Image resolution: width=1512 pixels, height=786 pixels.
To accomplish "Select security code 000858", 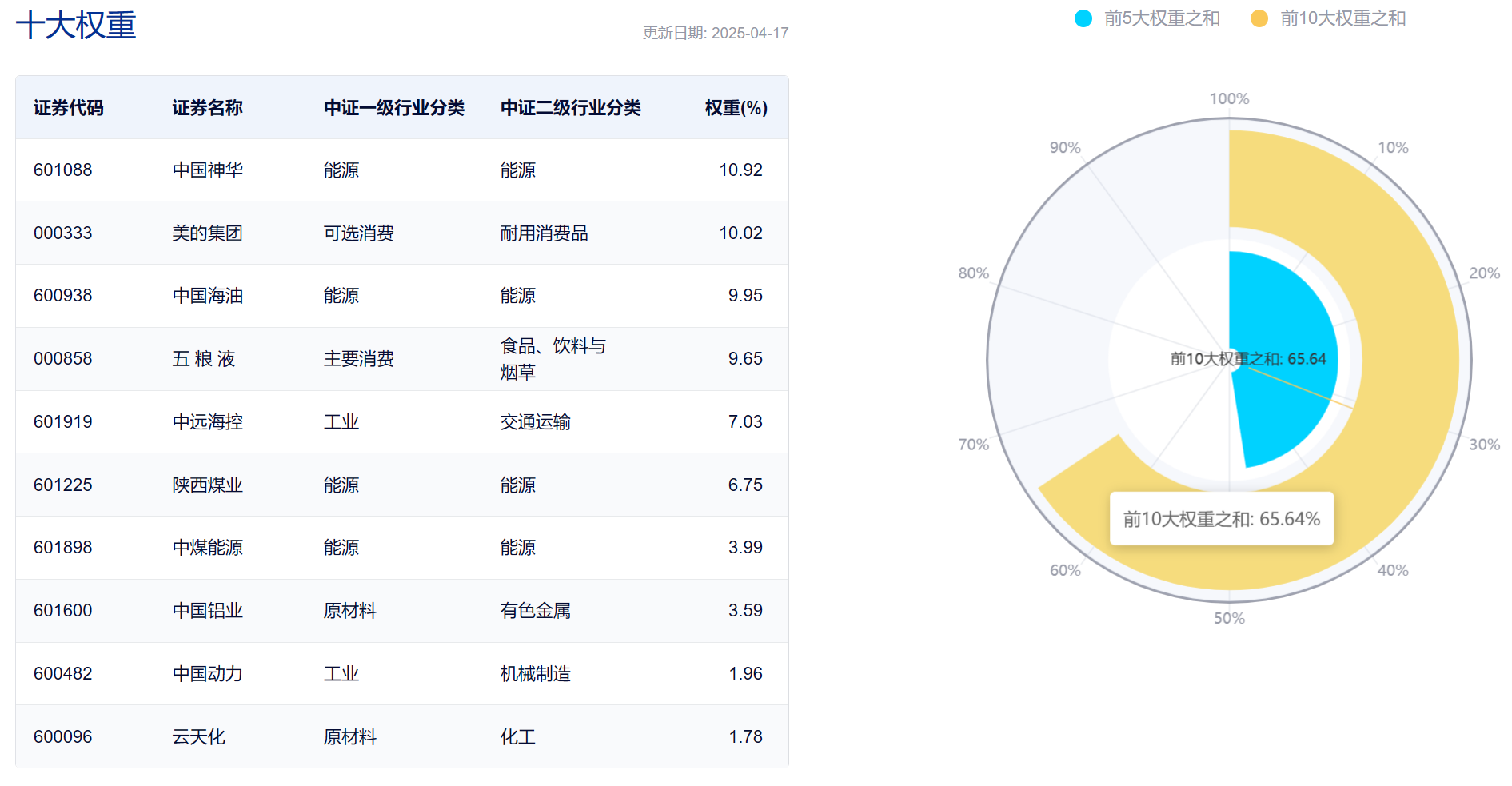I will (x=63, y=359).
